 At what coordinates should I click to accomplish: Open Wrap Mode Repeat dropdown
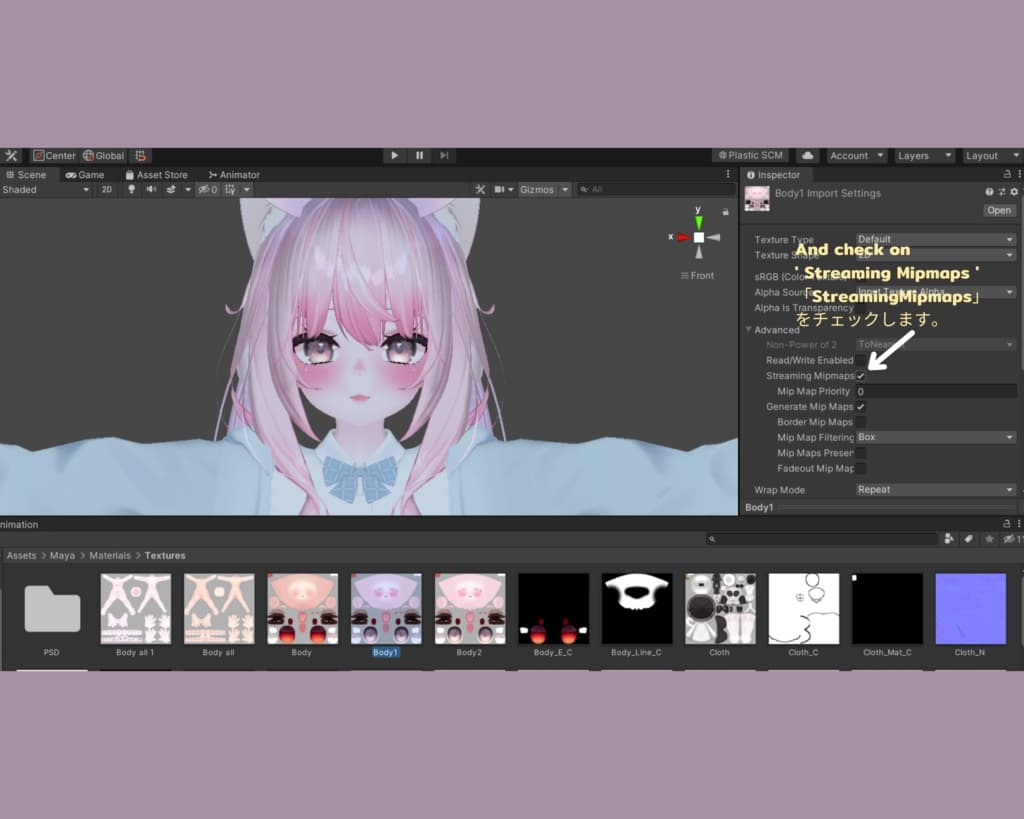936,489
